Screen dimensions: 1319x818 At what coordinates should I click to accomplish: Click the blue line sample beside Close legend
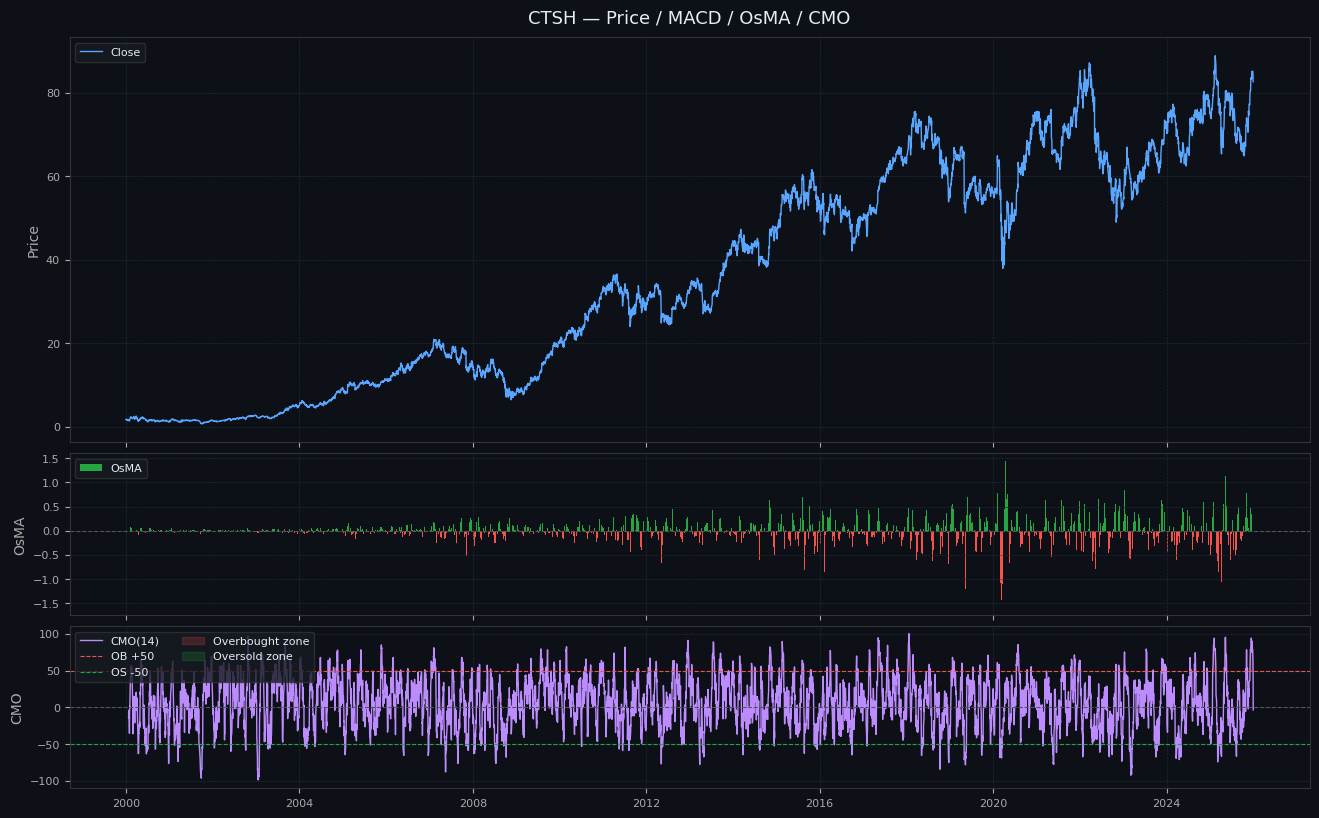point(91,53)
